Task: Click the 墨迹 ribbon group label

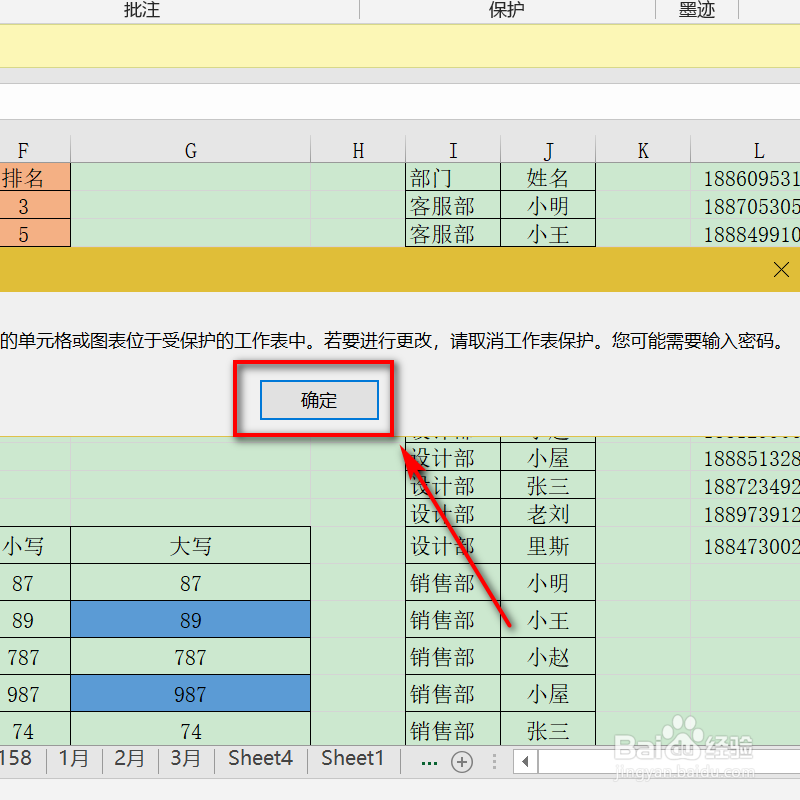Action: tap(696, 10)
